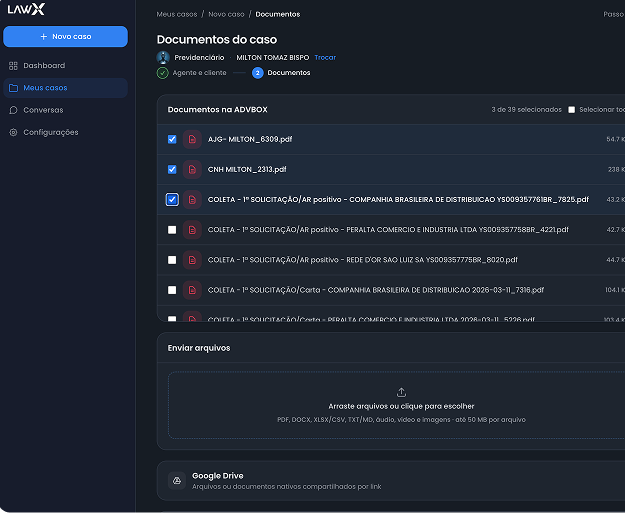Open the Google Drive option

391,481
